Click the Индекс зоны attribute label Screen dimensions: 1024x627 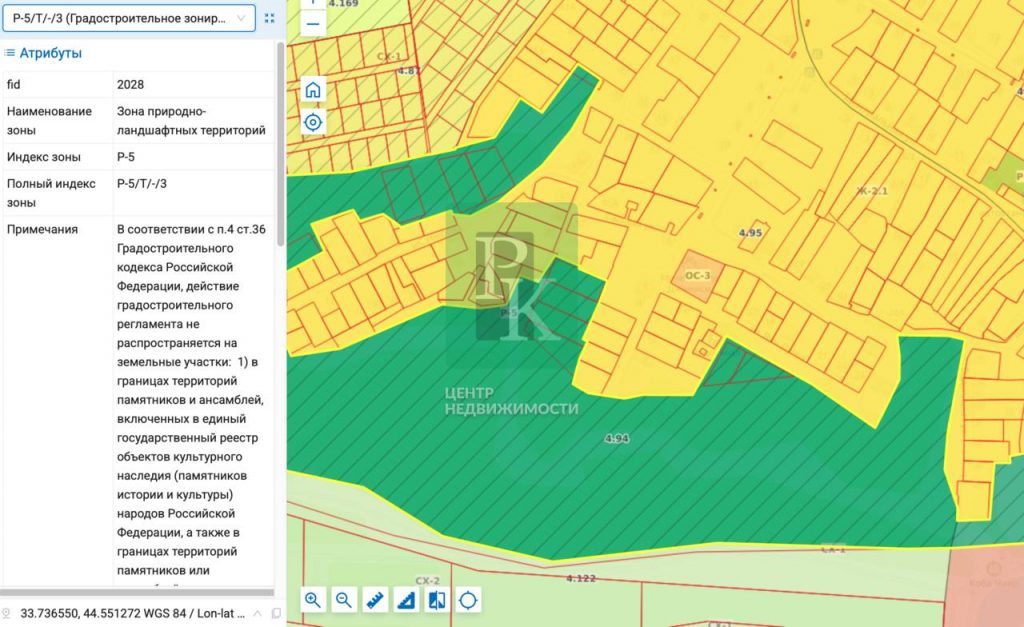(x=44, y=157)
